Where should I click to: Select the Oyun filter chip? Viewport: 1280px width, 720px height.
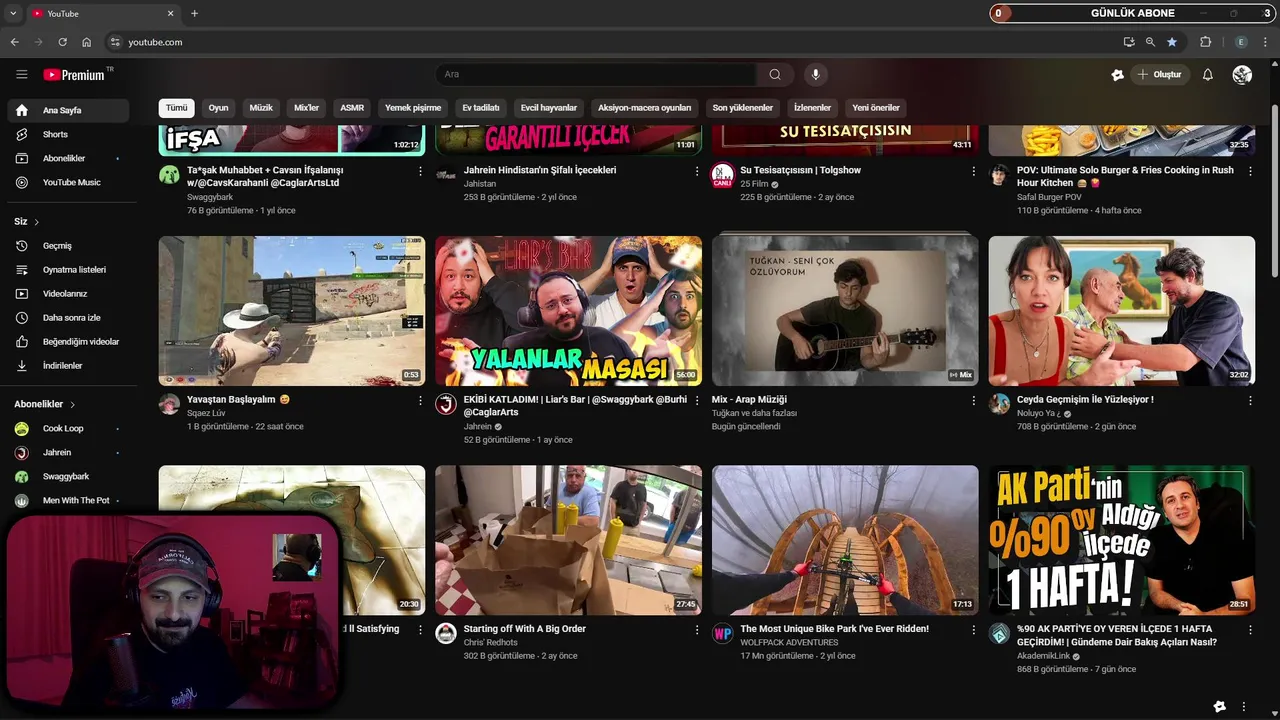tap(218, 108)
